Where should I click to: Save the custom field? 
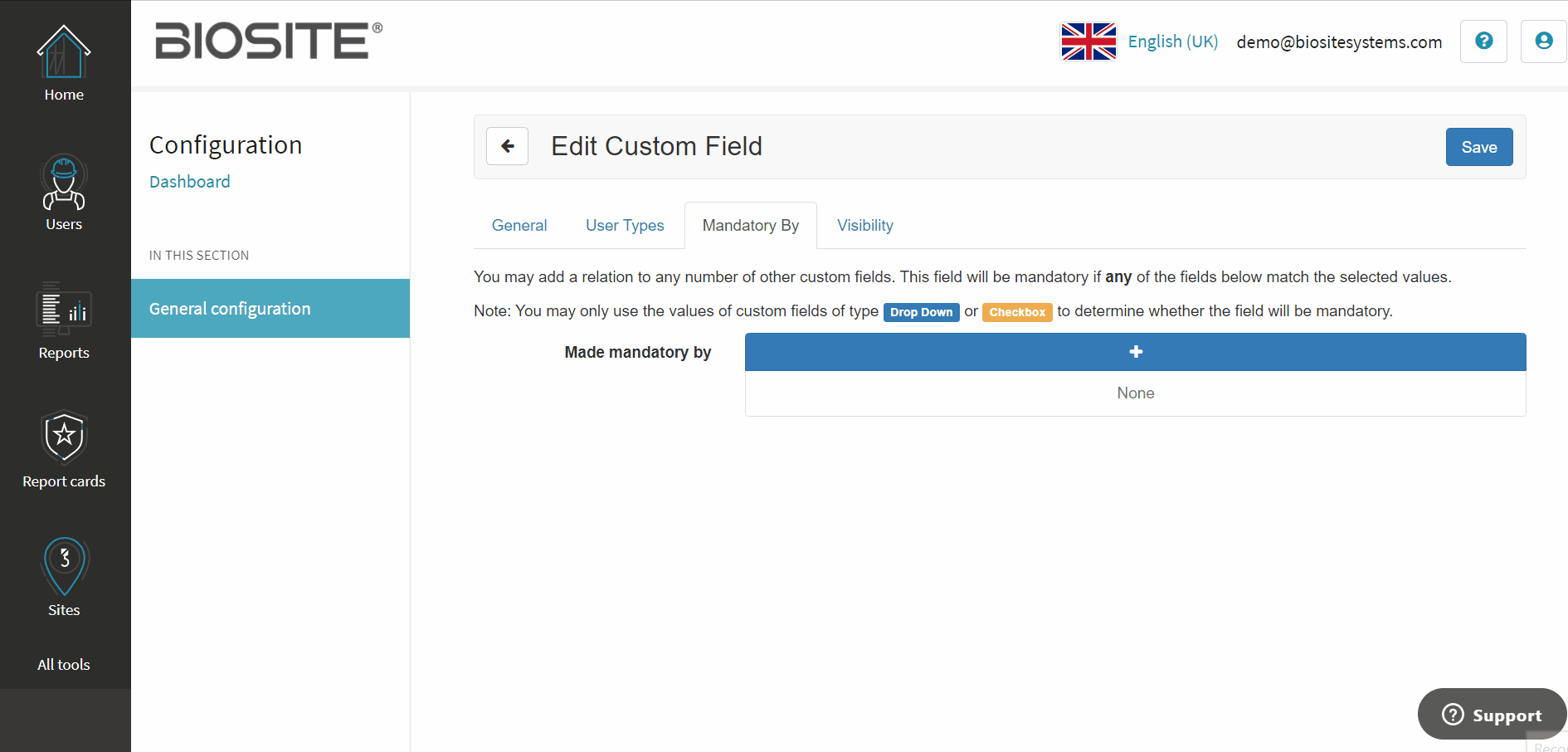coord(1479,147)
